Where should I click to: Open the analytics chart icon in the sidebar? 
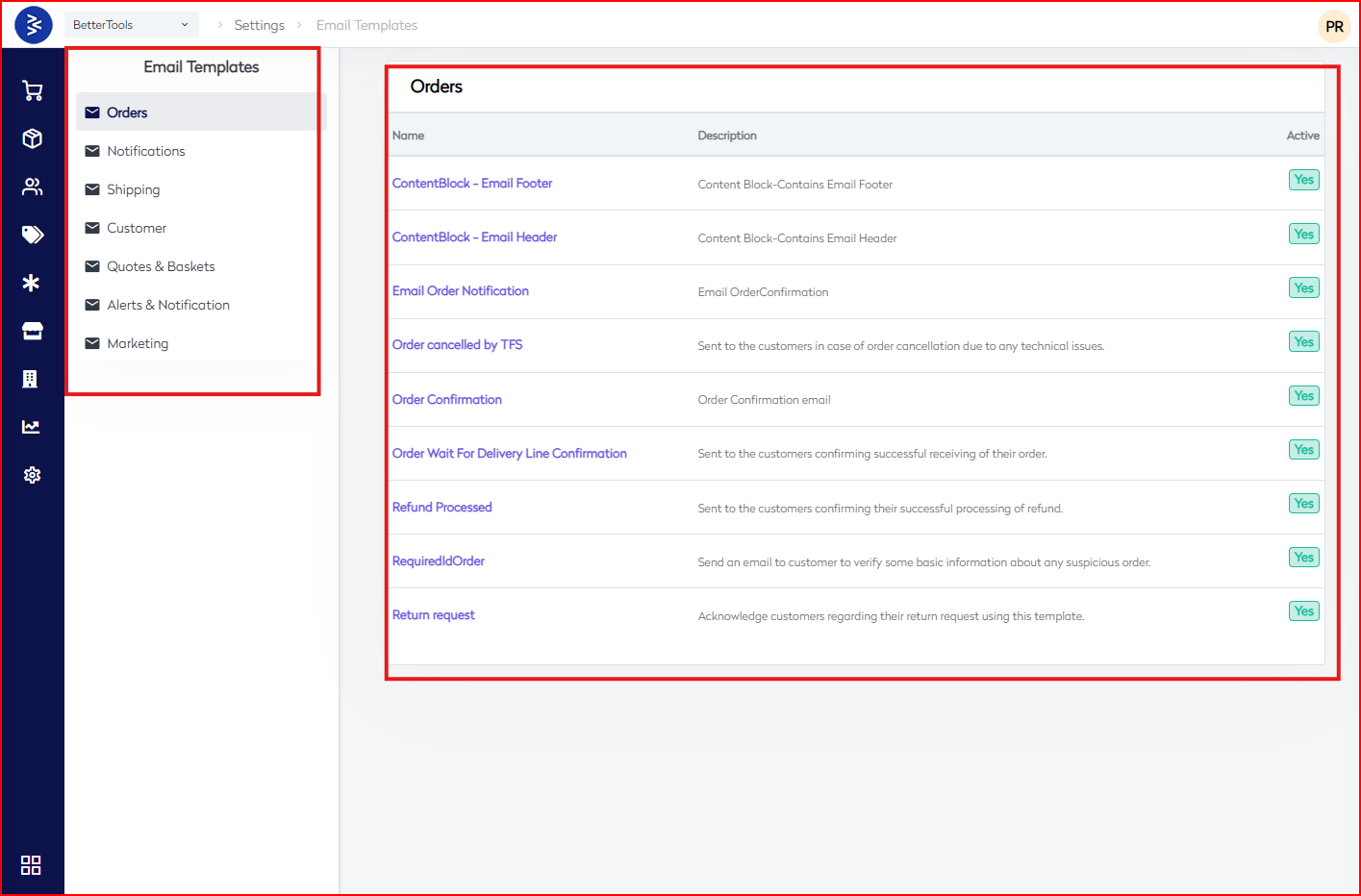(x=32, y=426)
